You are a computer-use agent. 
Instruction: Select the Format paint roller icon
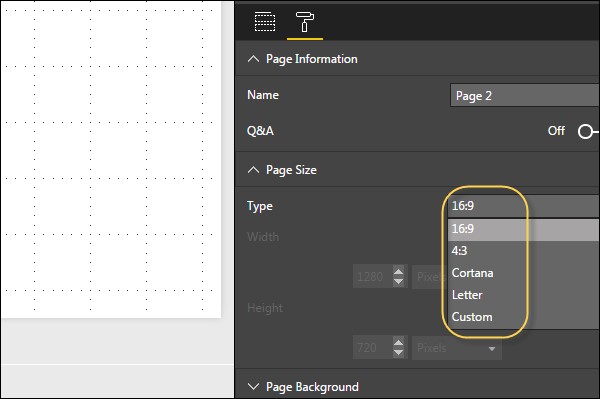(305, 22)
